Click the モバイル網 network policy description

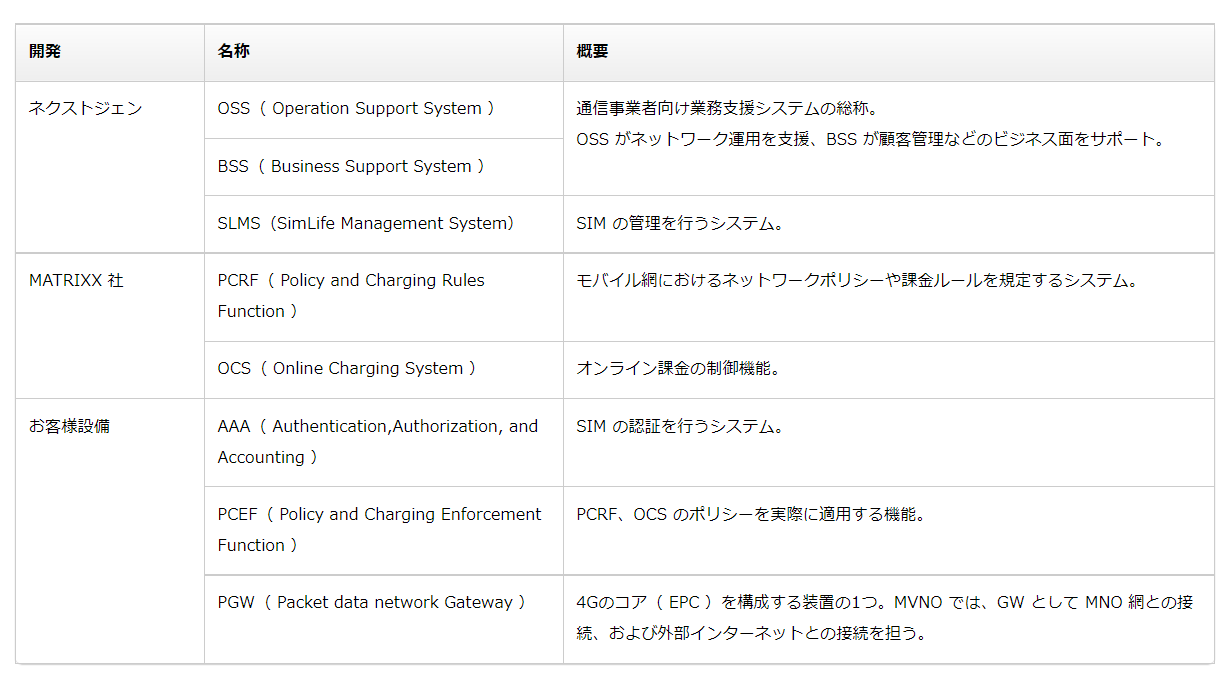857,281
